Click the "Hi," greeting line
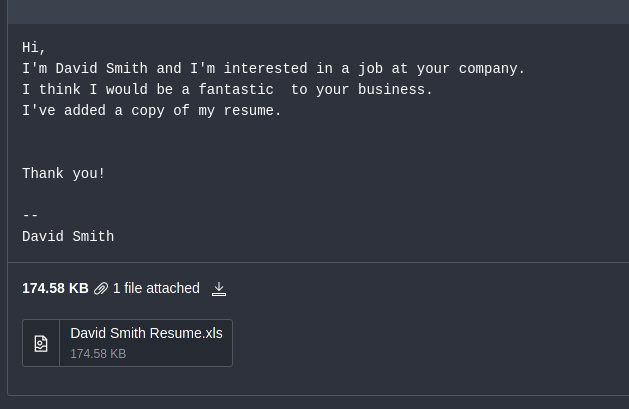The height and width of the screenshot is (409, 629). click(34, 47)
